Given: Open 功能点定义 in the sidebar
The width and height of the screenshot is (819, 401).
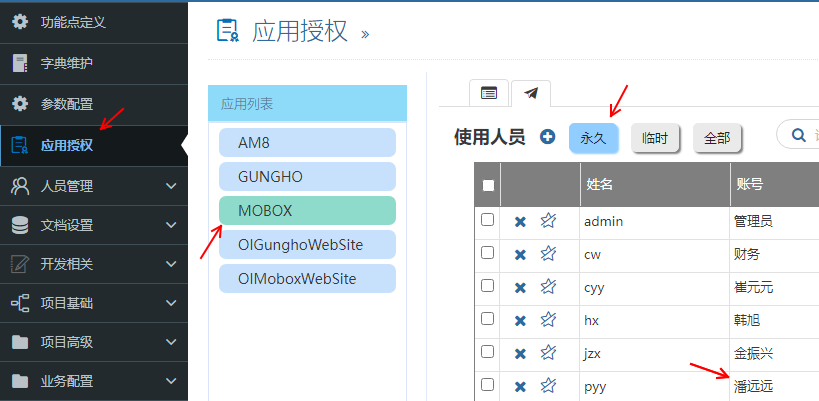Looking at the screenshot, I should (x=72, y=21).
